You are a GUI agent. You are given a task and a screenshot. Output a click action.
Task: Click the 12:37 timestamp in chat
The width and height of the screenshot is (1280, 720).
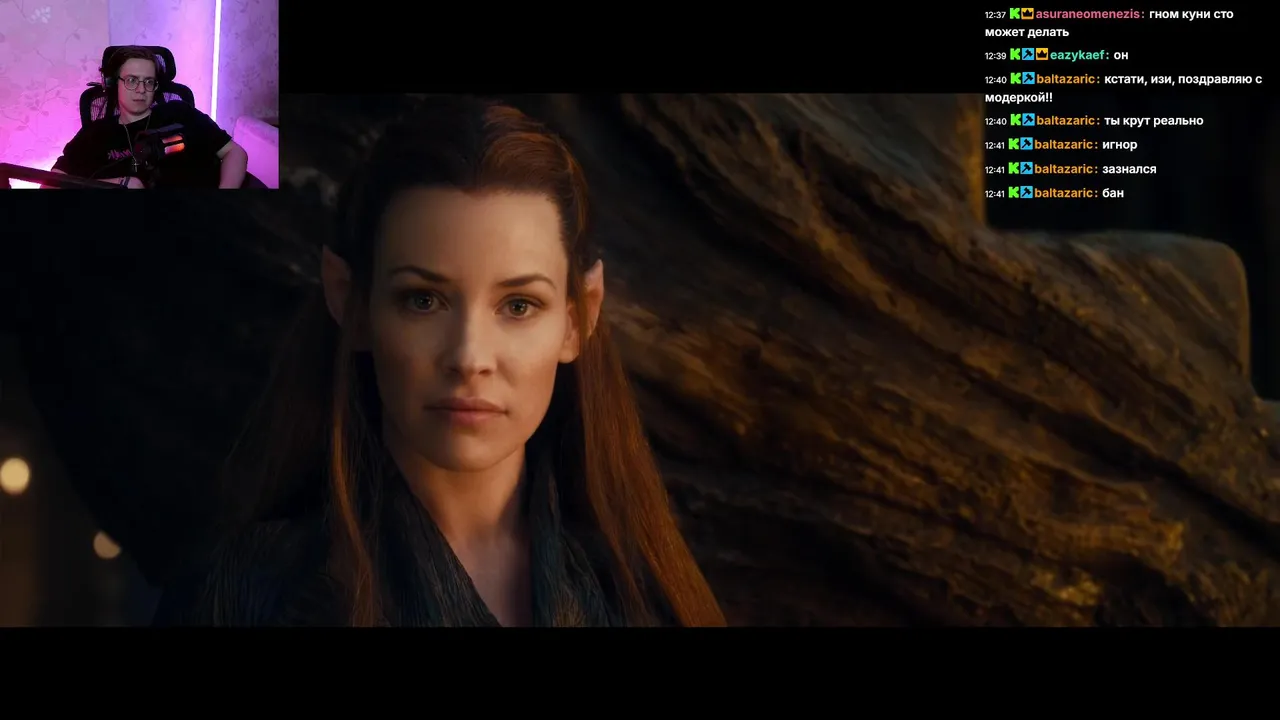[x=995, y=15]
